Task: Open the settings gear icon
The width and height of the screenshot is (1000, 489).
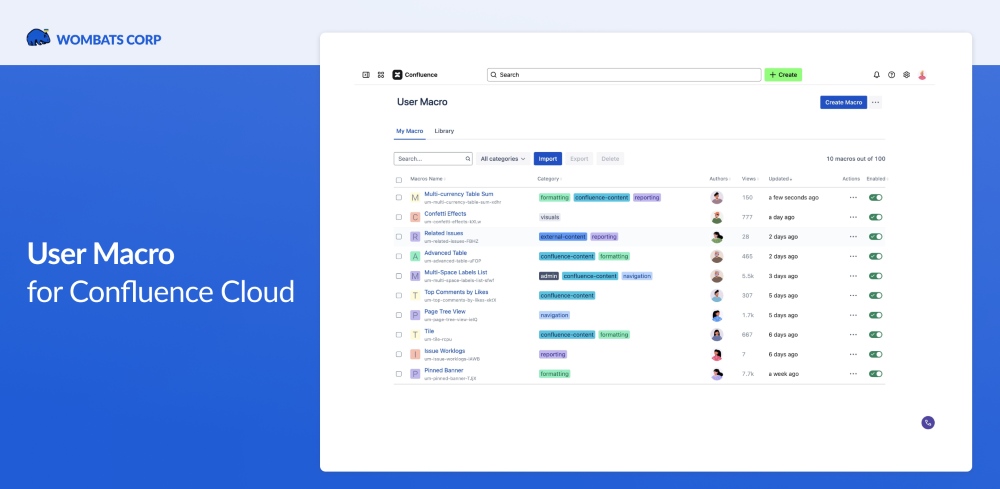Action: (906, 75)
